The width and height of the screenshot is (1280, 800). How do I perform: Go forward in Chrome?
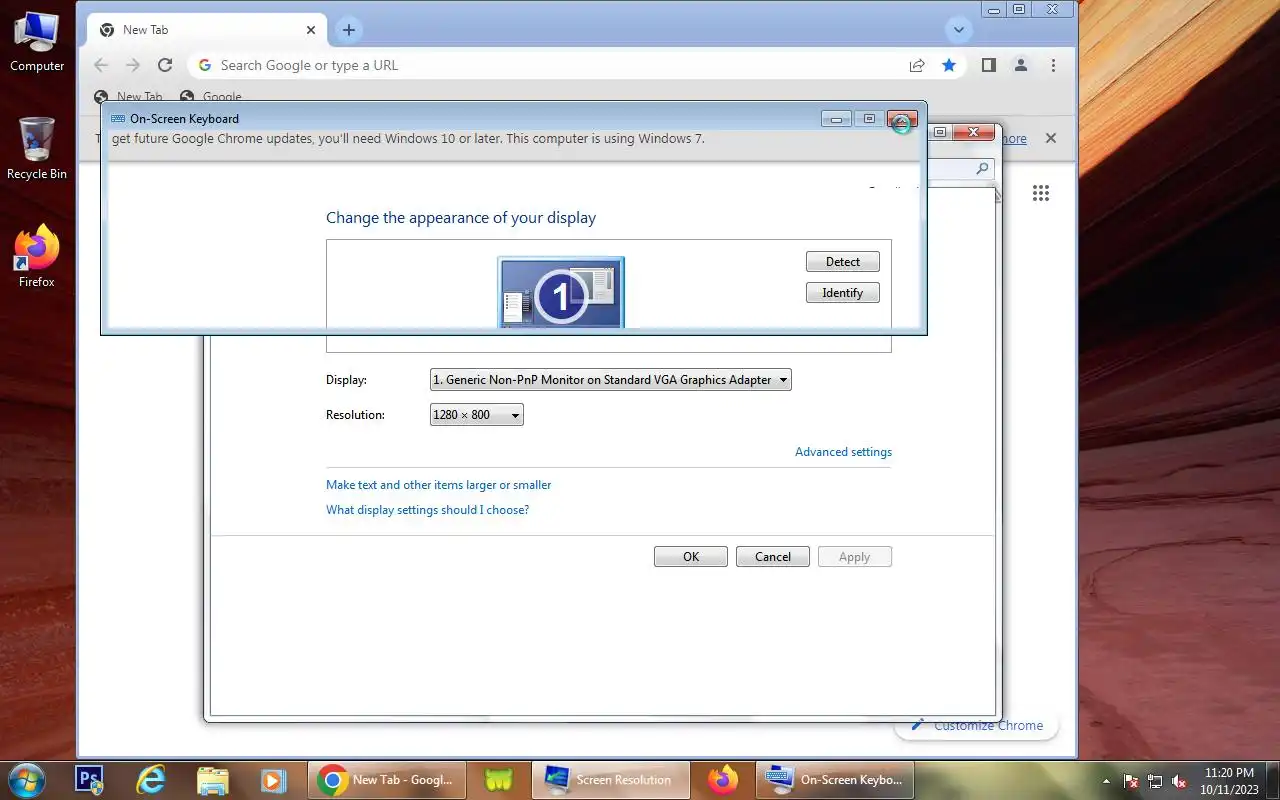click(132, 65)
